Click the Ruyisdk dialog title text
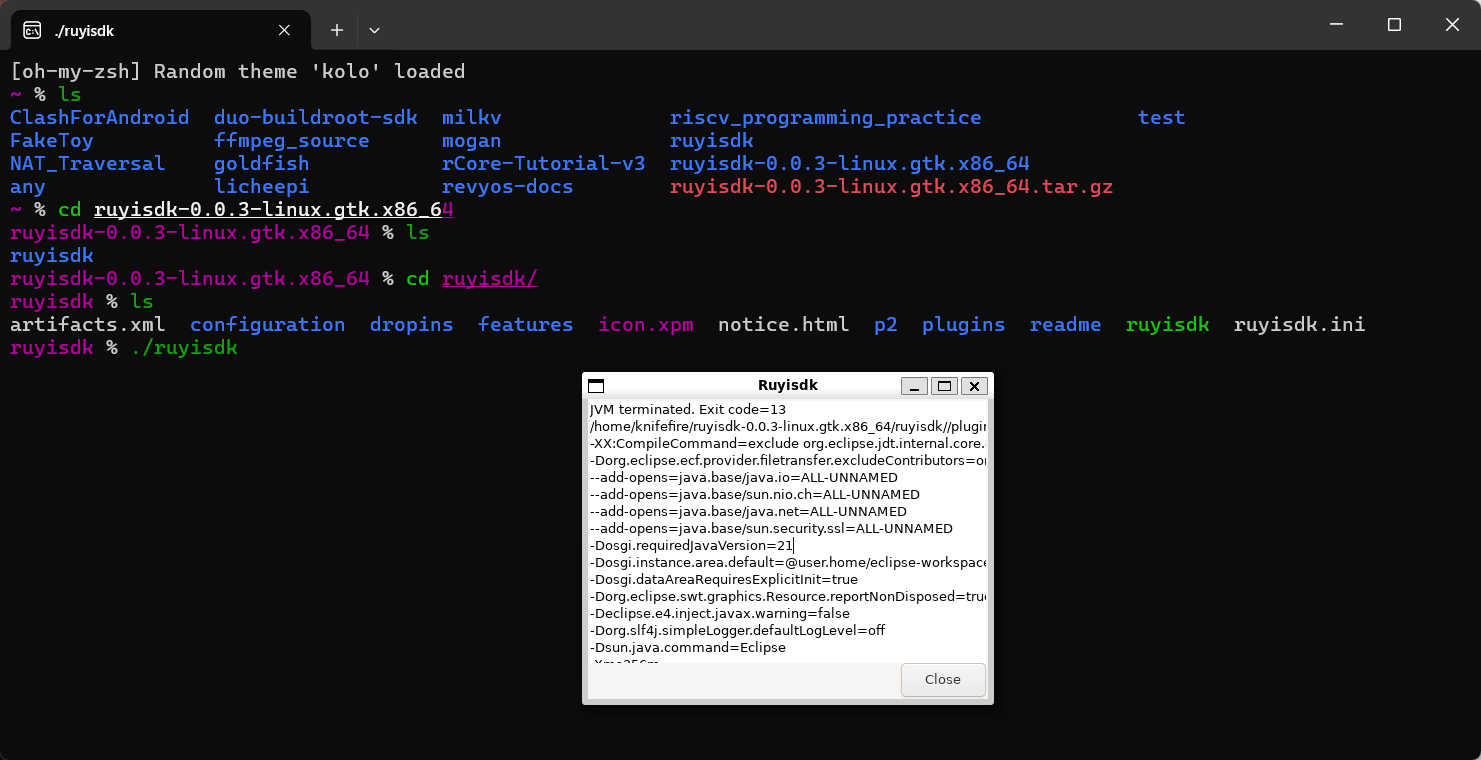This screenshot has width=1481, height=760. click(x=788, y=385)
